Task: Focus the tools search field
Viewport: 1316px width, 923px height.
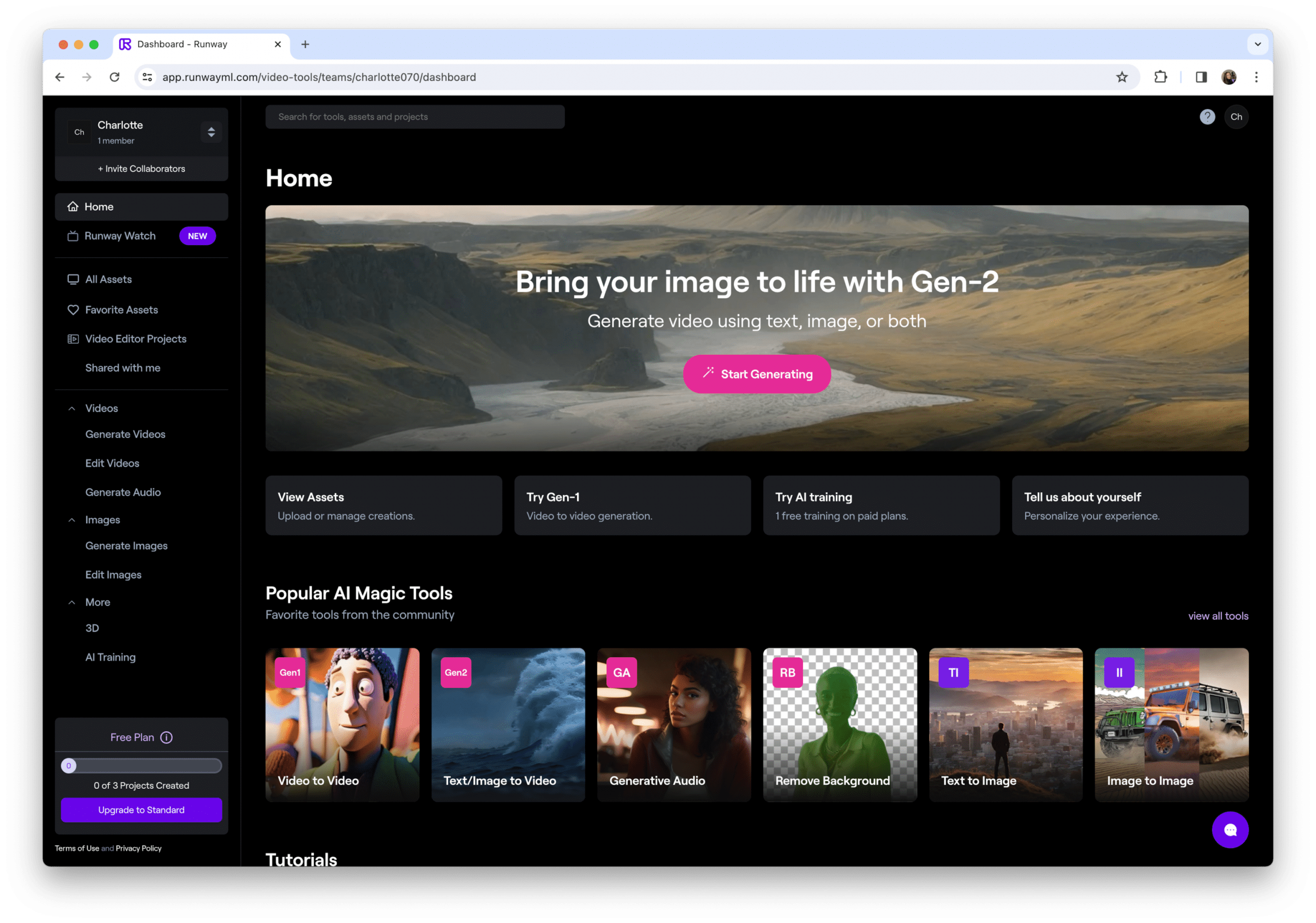Action: 414,116
